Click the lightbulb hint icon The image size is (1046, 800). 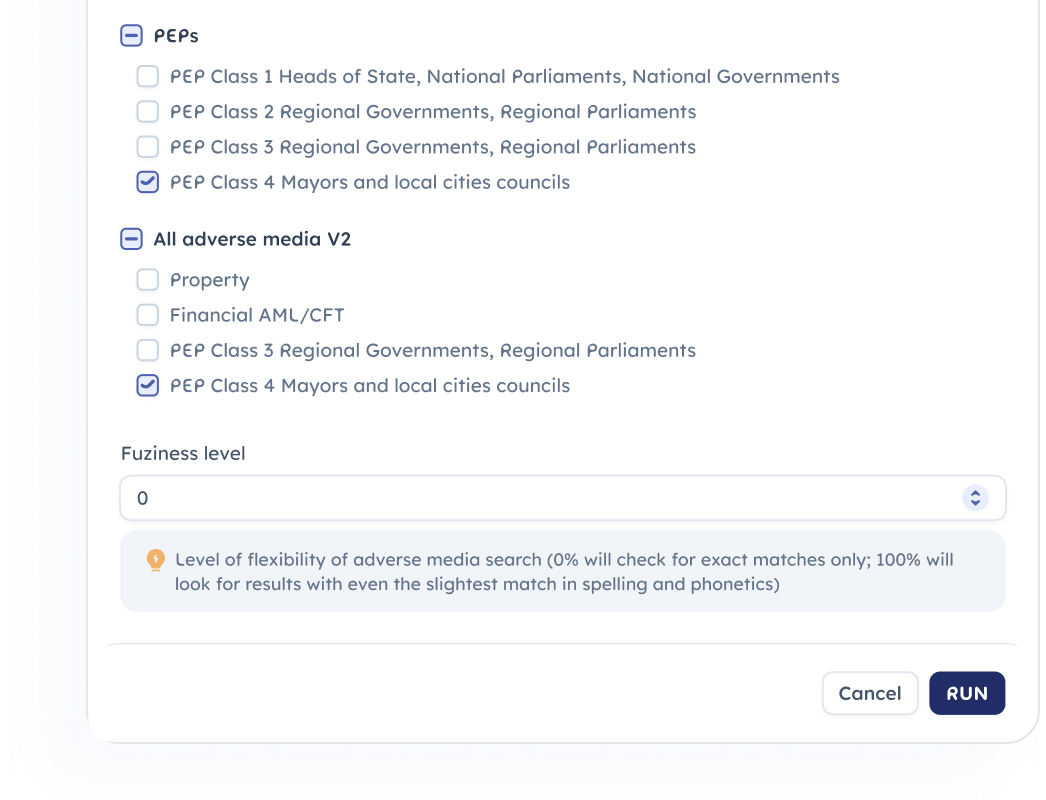[155, 560]
